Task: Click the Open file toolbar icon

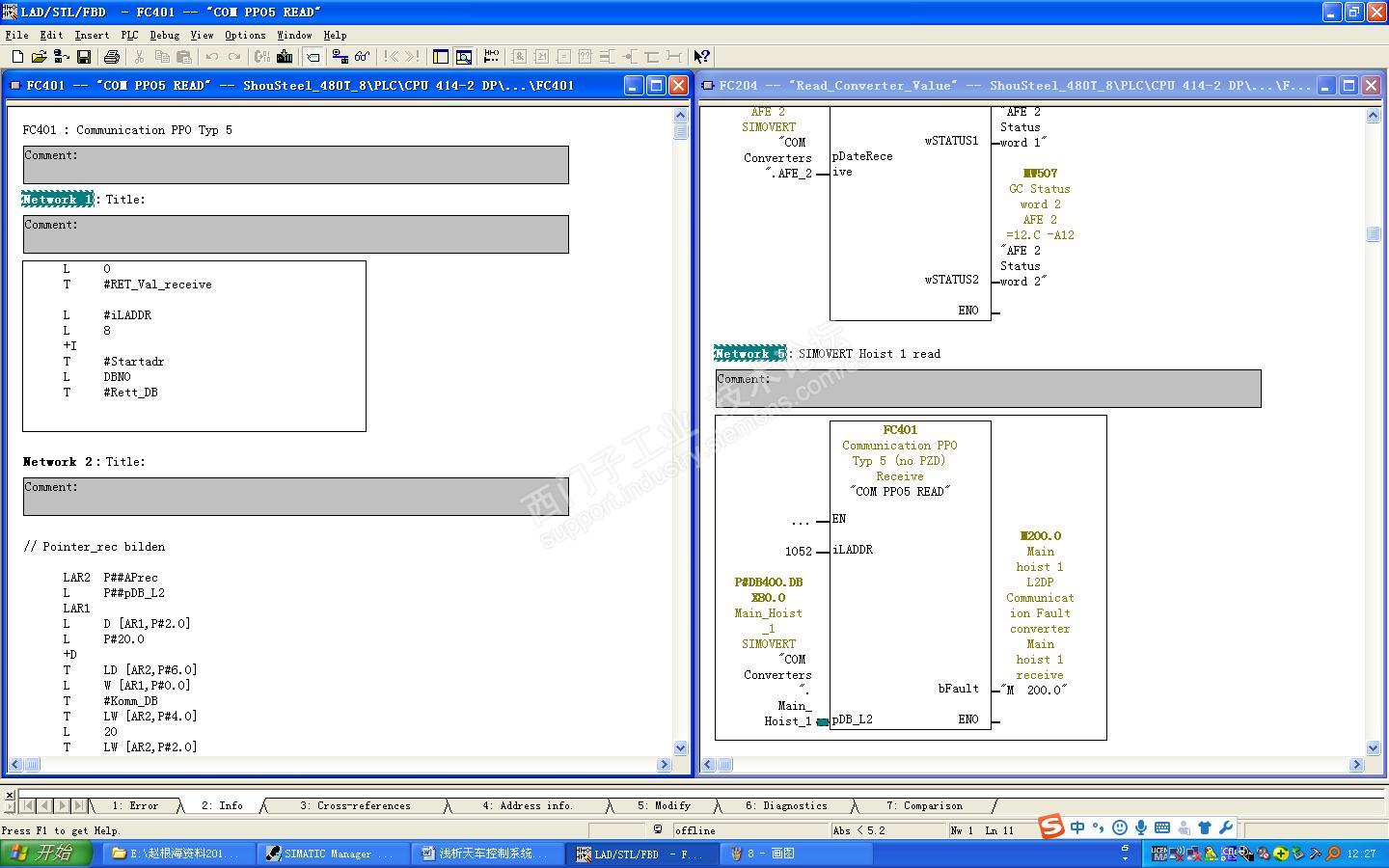Action: tap(40, 57)
